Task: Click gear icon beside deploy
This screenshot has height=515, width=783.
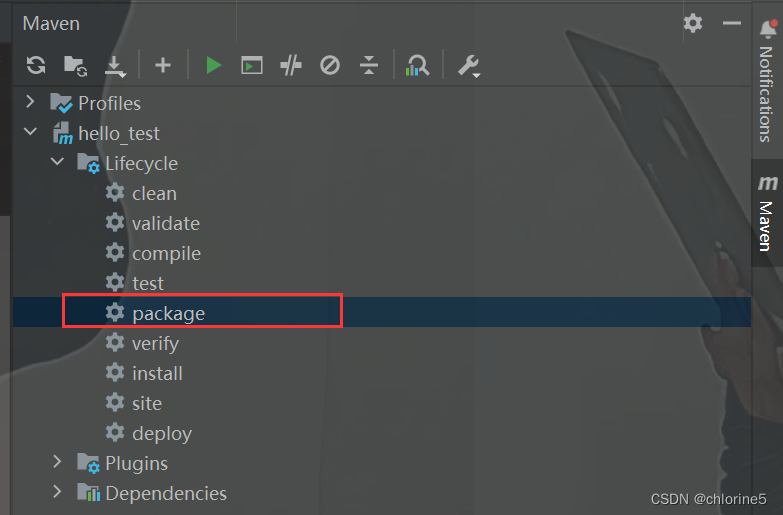Action: point(115,432)
